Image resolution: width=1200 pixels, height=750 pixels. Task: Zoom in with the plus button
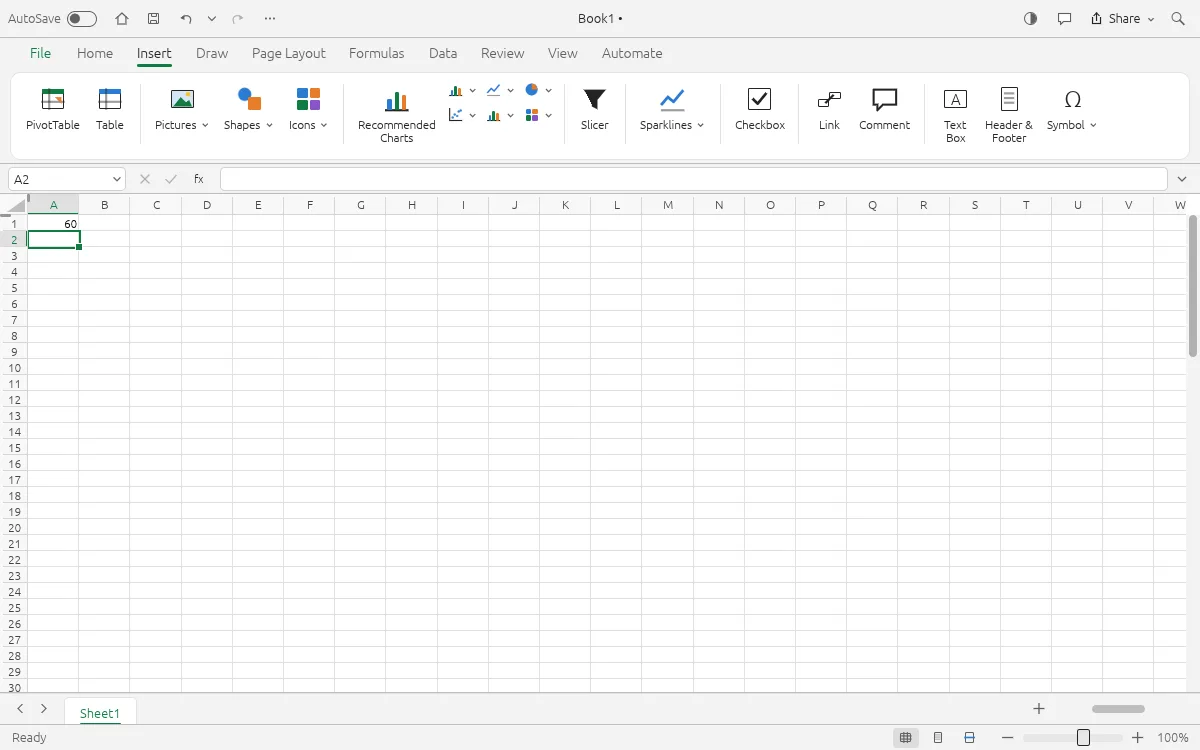[x=1137, y=738]
